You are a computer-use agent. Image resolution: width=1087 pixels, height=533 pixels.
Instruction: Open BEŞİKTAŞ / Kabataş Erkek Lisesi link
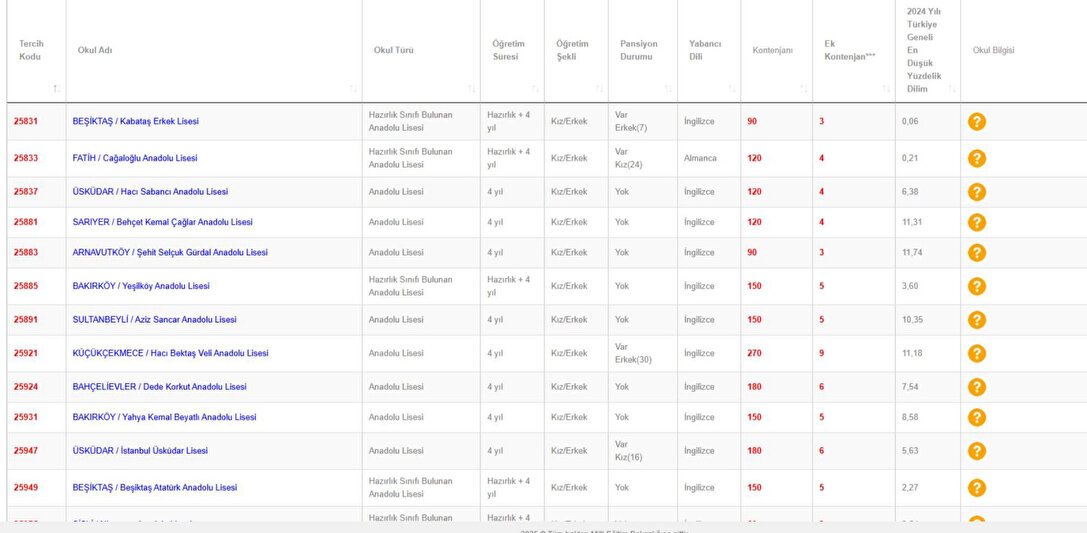pyautogui.click(x=135, y=121)
